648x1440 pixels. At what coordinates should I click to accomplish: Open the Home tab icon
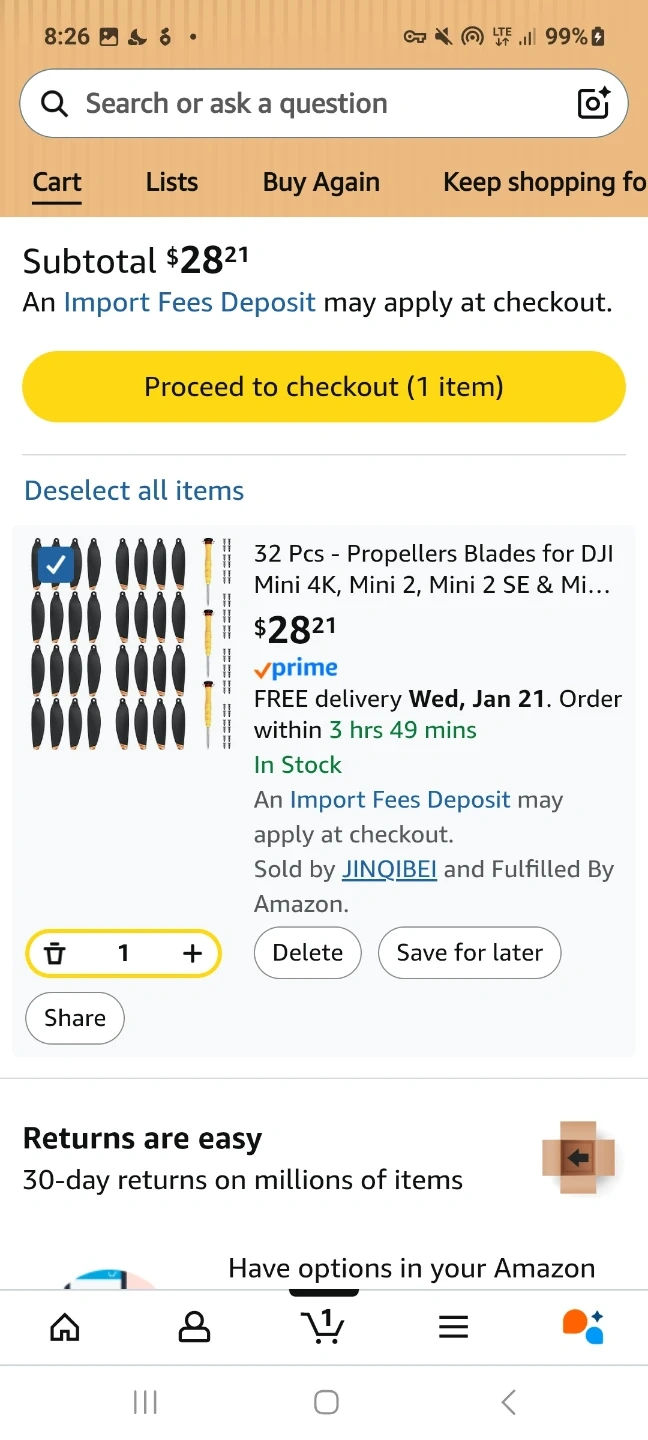(x=65, y=1327)
